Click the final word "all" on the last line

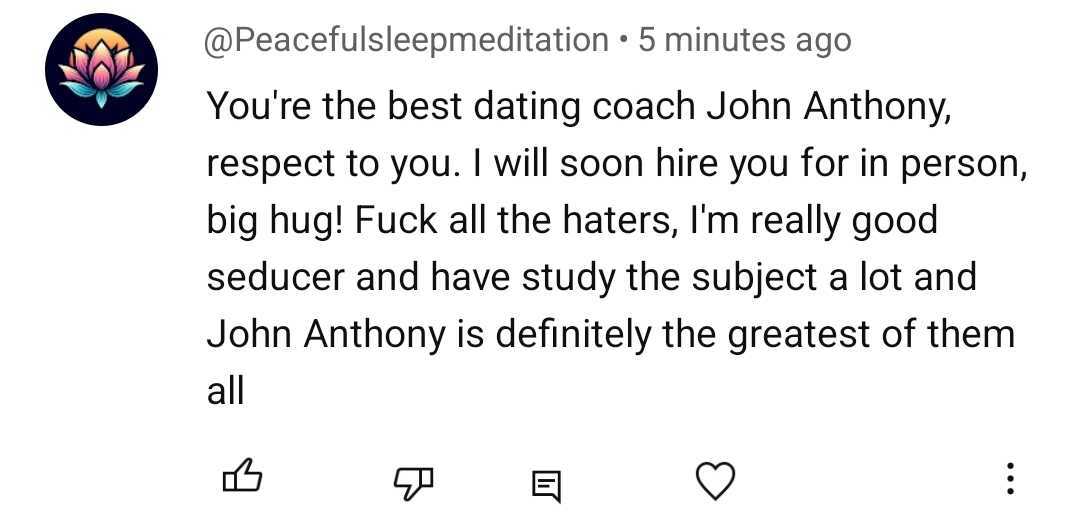225,391
